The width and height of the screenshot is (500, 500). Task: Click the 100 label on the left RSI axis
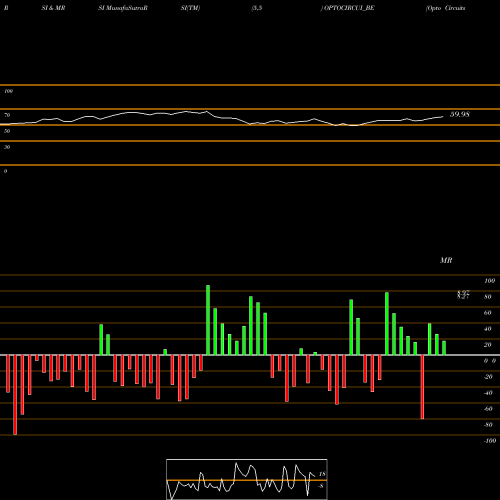(x=8, y=91)
